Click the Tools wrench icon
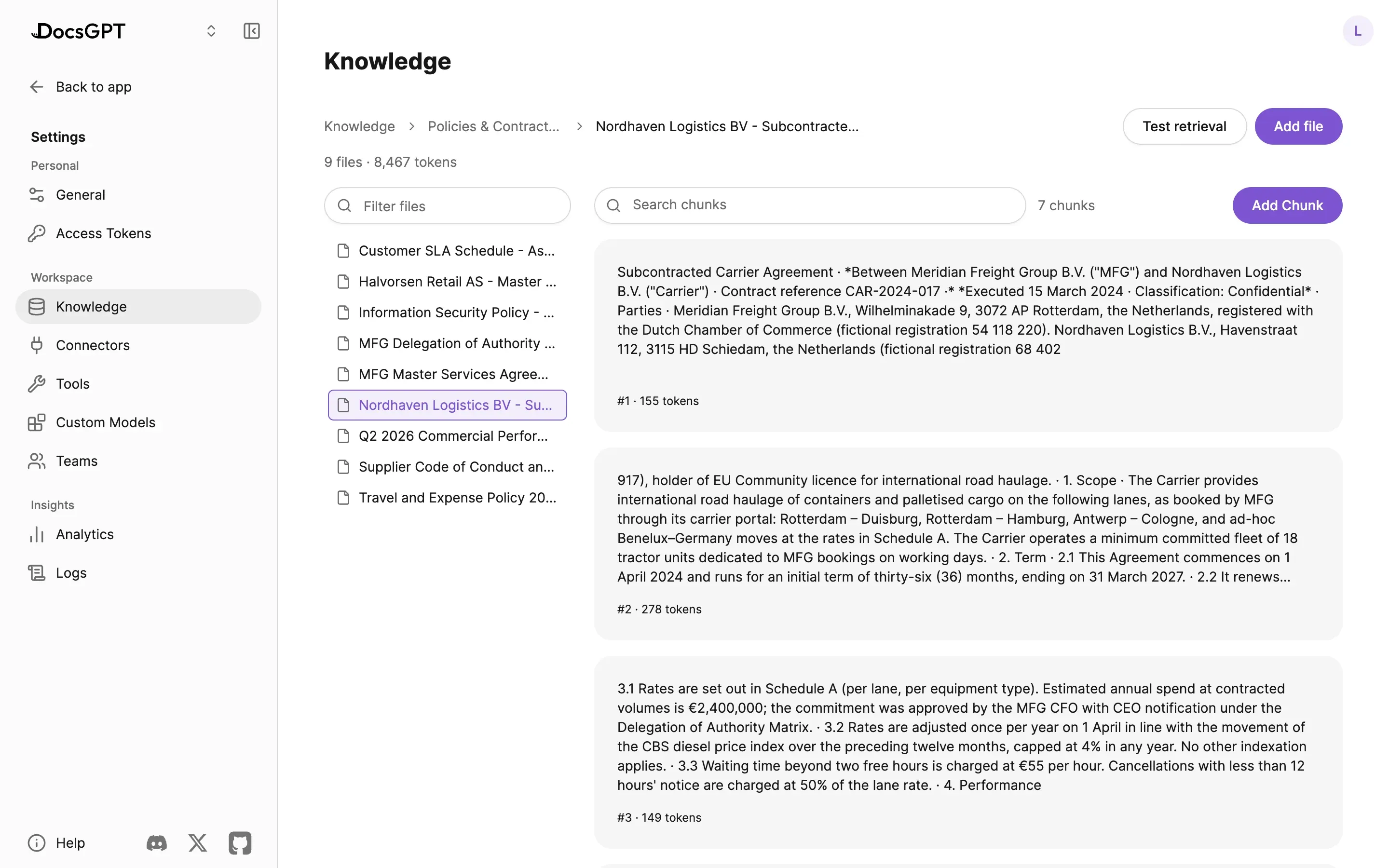 click(37, 383)
